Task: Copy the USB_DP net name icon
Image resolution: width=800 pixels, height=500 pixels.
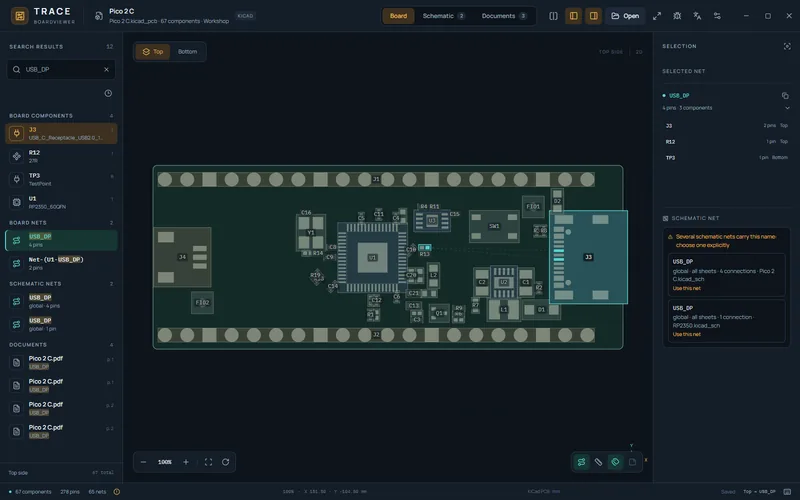Action: pos(785,95)
